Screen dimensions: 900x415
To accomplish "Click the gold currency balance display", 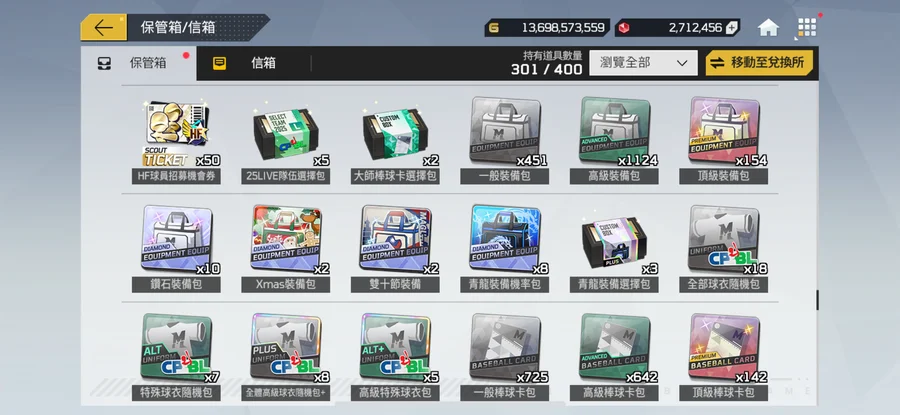I will coord(547,28).
